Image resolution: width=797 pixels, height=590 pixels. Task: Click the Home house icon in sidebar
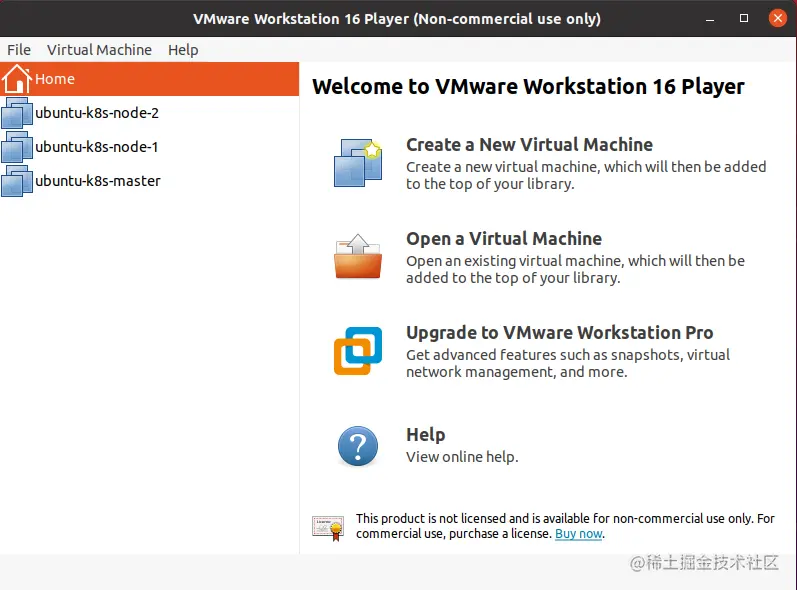point(16,79)
